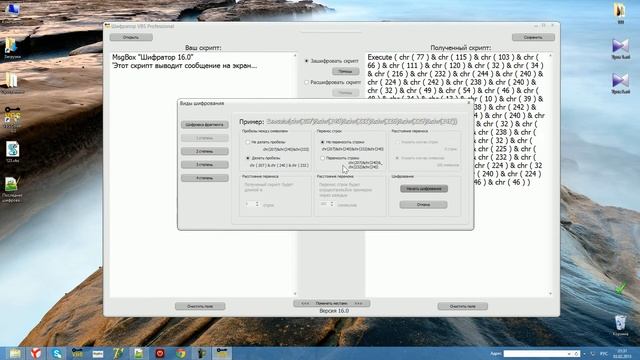Open the computer icon at desktop corner
The height and width of the screenshot is (360, 640).
pos(12,11)
